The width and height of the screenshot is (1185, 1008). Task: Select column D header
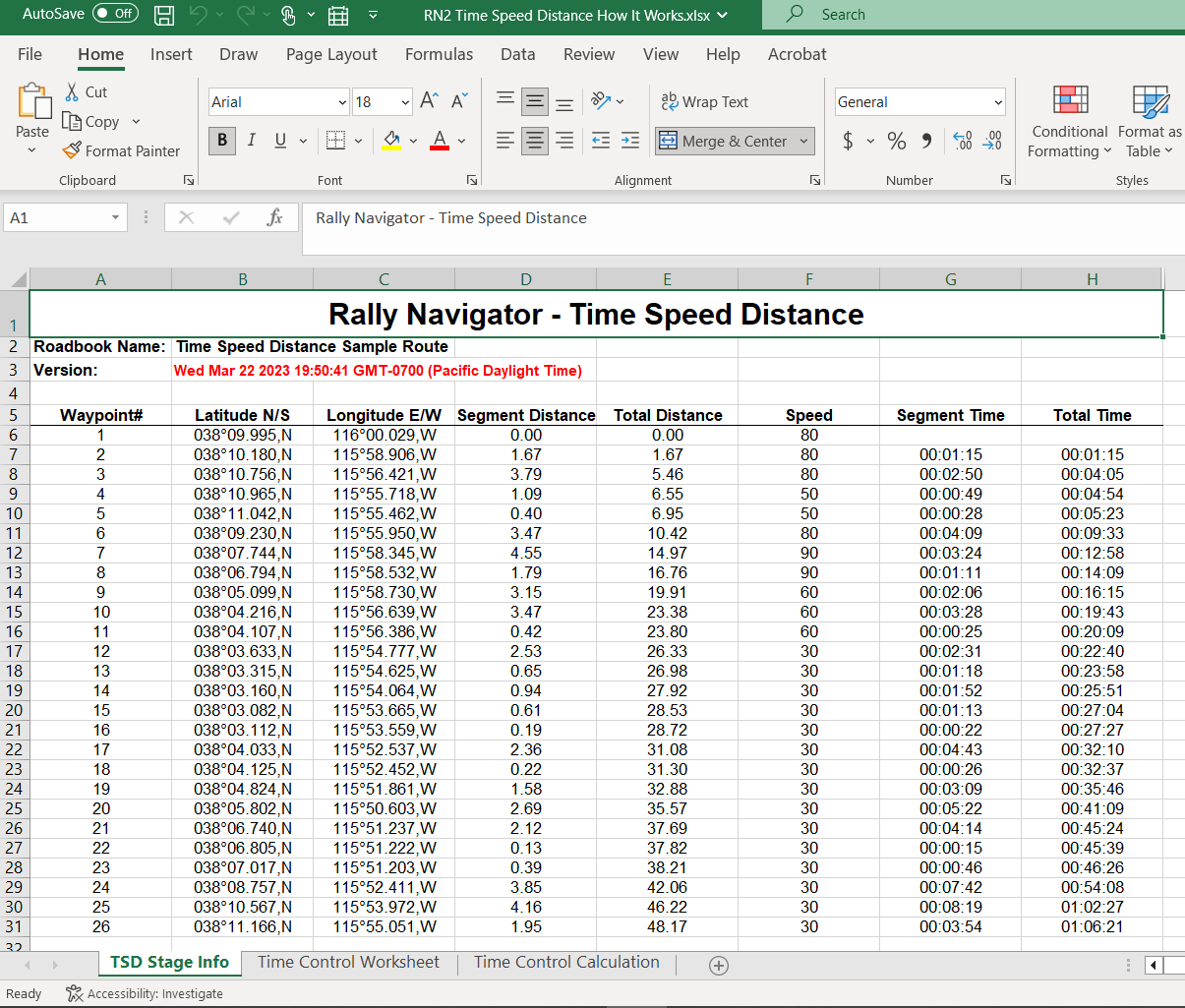526,279
